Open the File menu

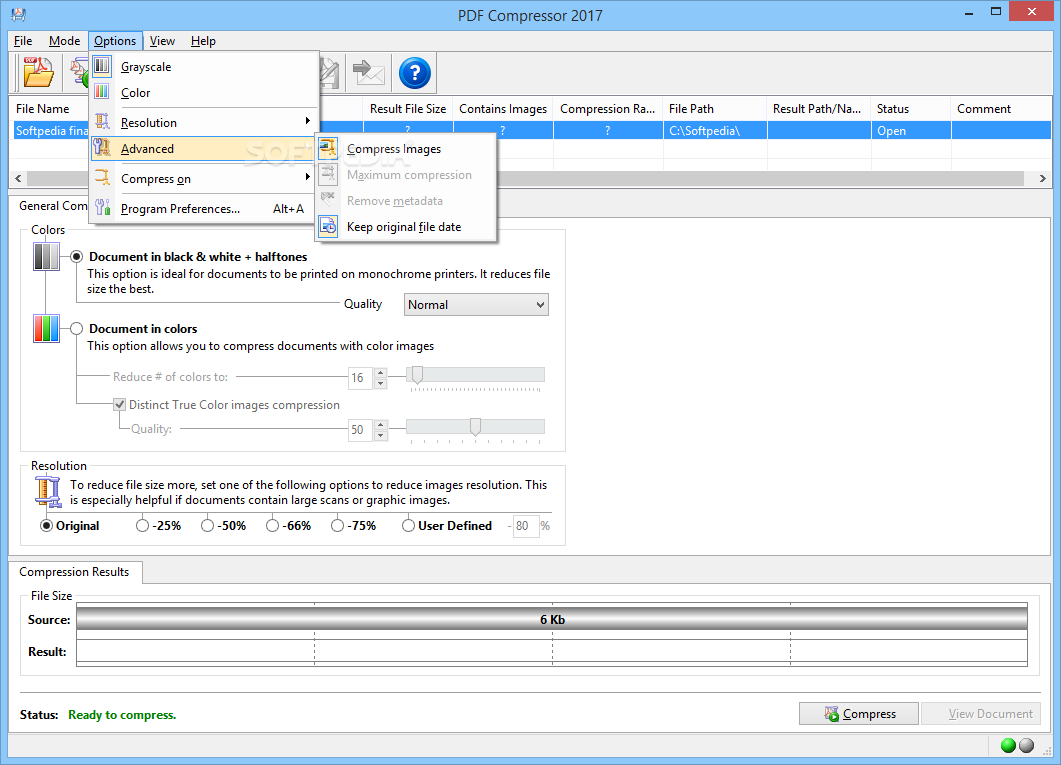point(23,41)
